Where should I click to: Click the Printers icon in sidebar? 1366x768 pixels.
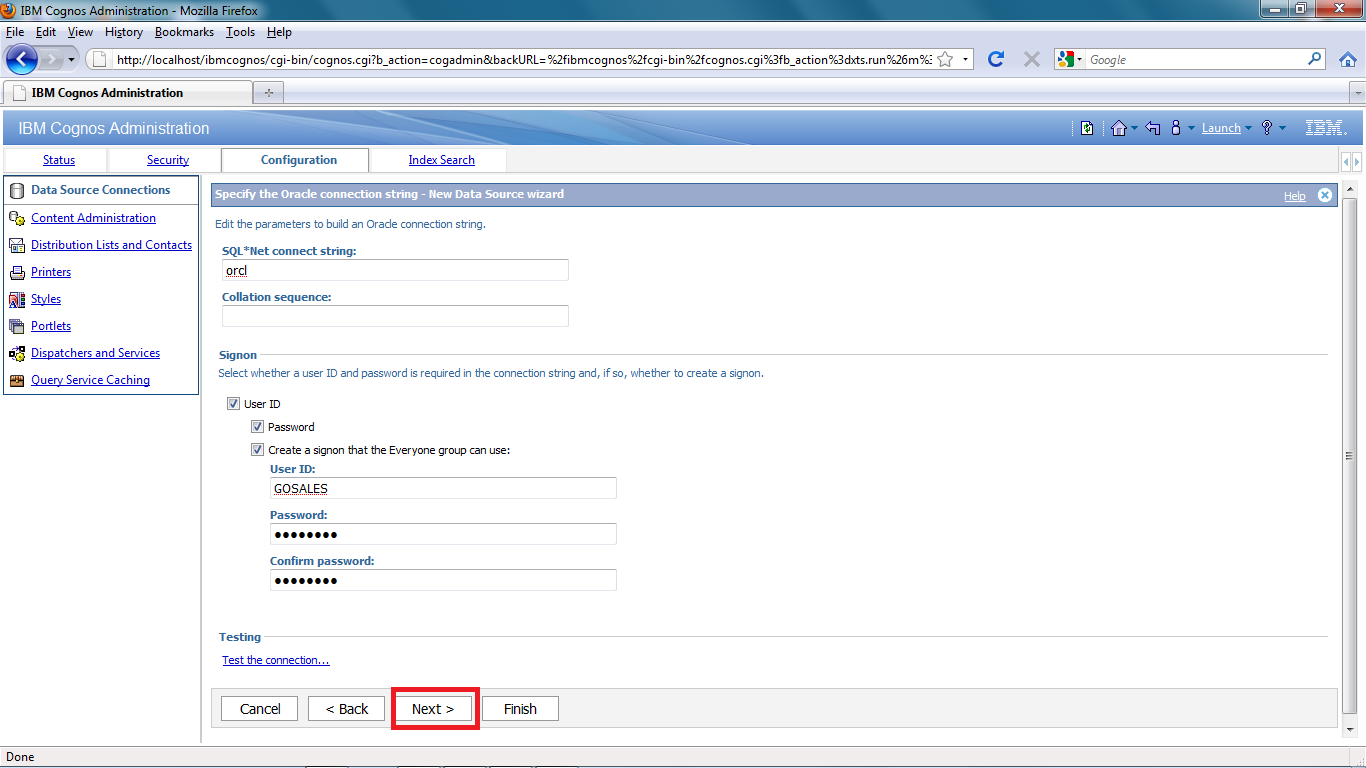(x=16, y=272)
